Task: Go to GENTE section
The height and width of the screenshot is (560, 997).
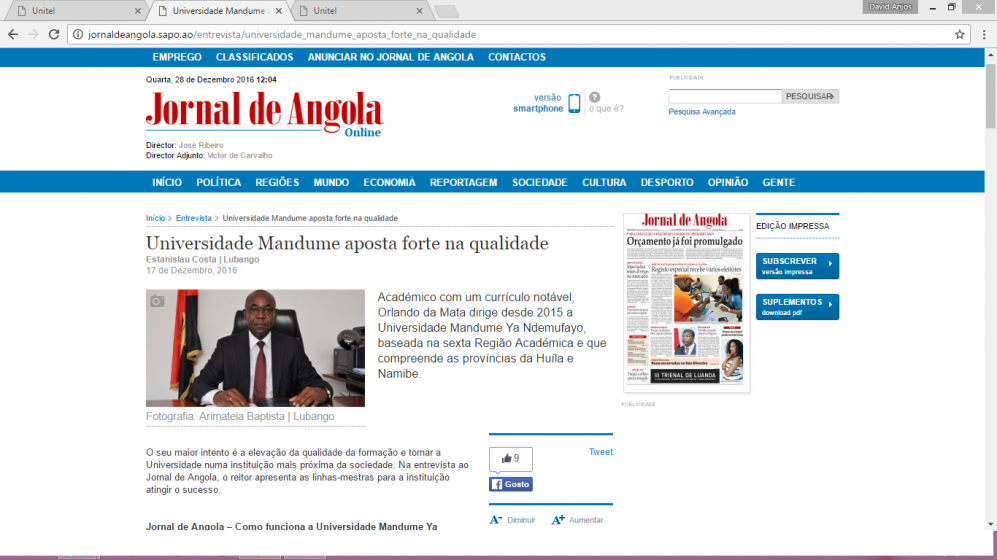Action: (x=779, y=182)
